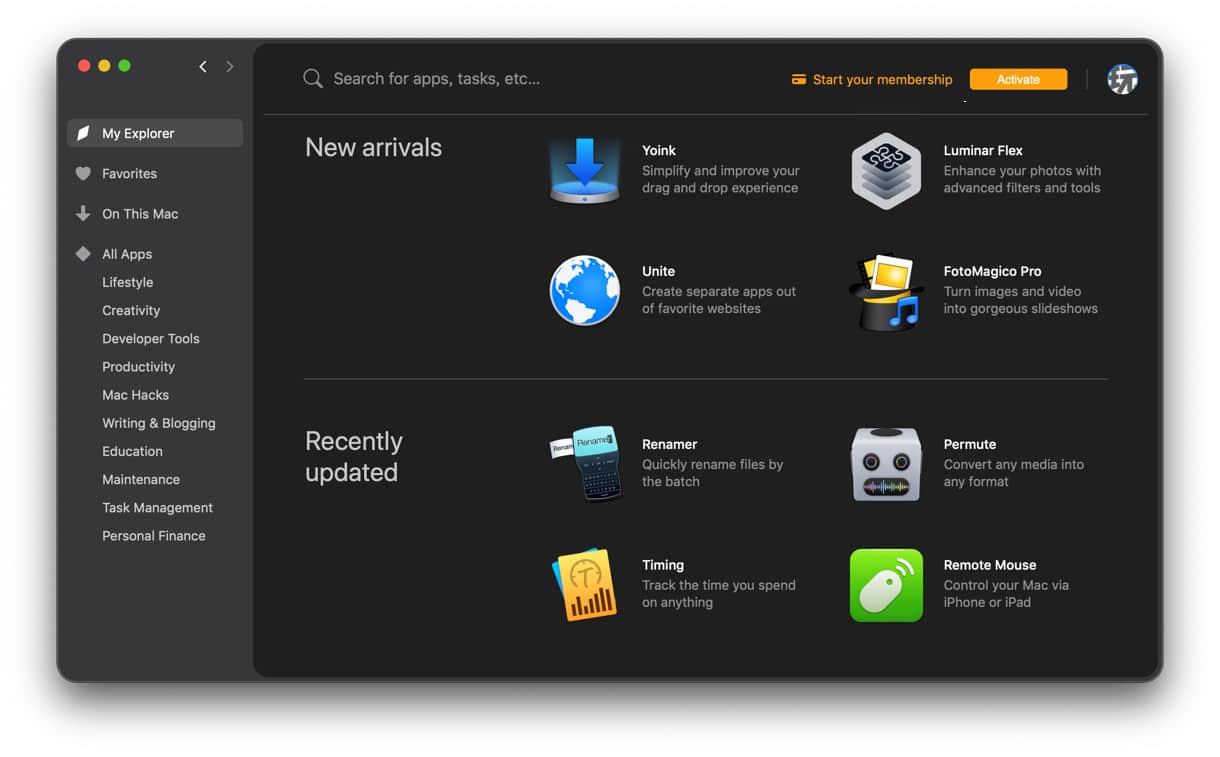Click 'Quickly rename files by the batch' text

[713, 473]
